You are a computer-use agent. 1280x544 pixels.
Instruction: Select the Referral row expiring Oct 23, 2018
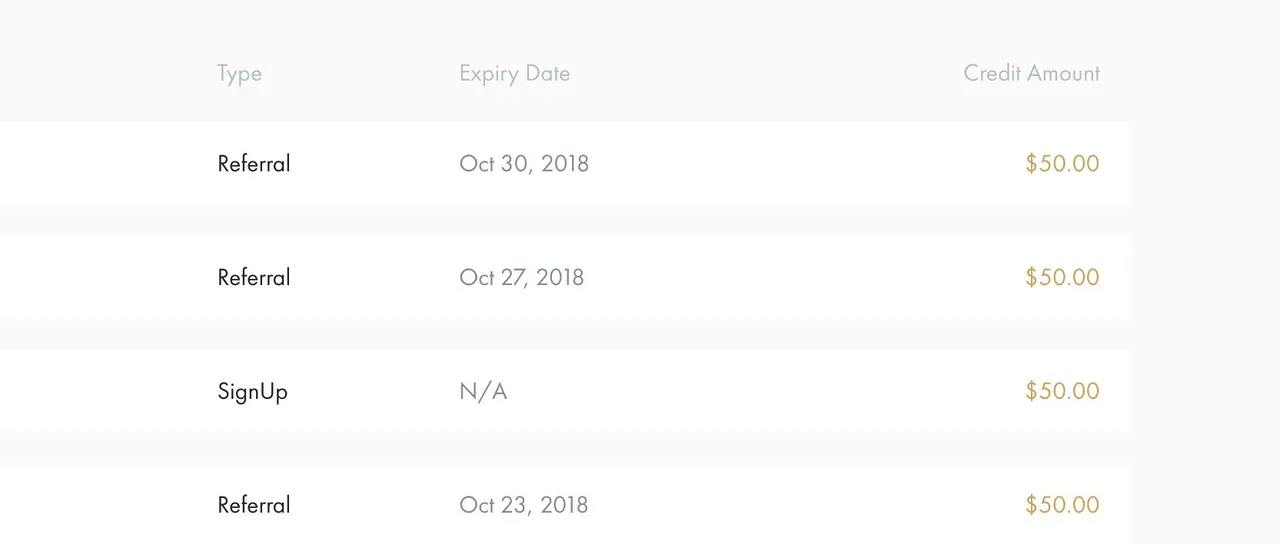pyautogui.click(x=566, y=504)
